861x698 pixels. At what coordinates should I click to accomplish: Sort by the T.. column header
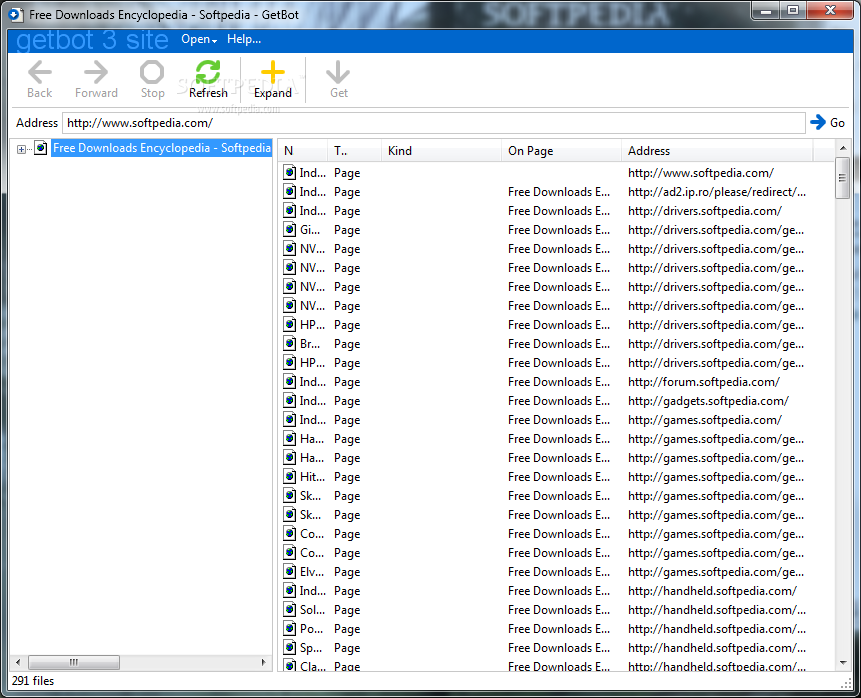pyautogui.click(x=354, y=151)
